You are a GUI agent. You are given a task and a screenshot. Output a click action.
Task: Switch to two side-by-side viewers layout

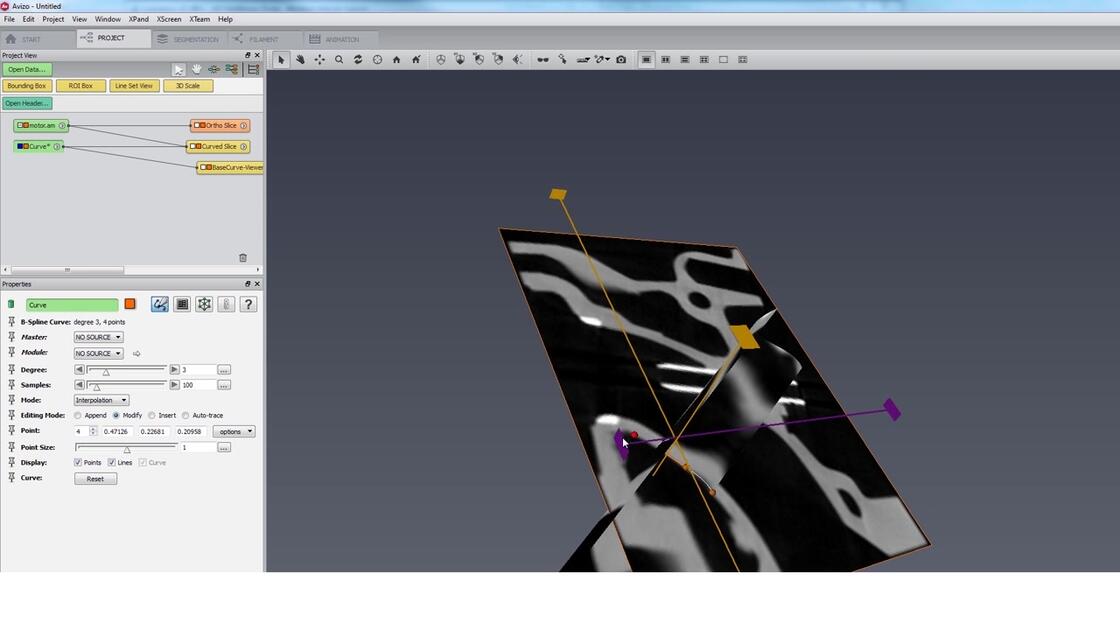click(665, 60)
